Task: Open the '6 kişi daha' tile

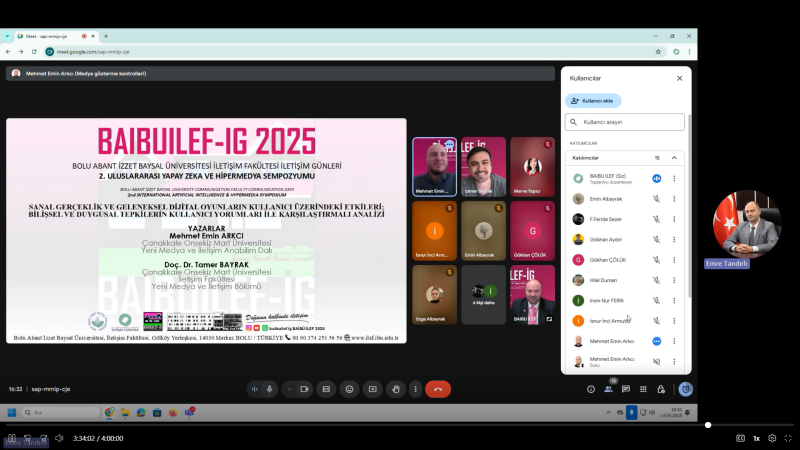Action: (x=484, y=294)
